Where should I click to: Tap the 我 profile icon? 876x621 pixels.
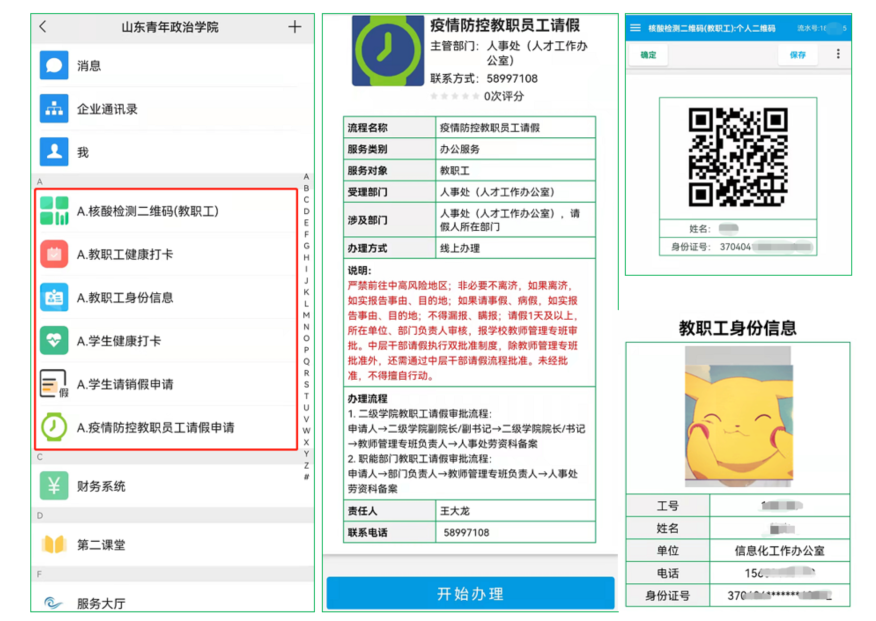(54, 152)
